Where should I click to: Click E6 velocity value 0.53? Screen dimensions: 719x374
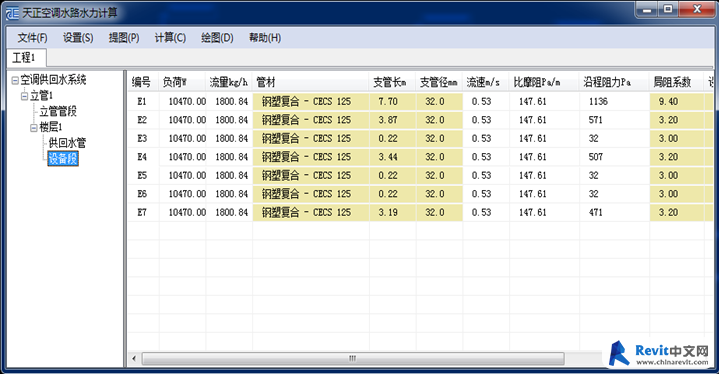coord(486,194)
